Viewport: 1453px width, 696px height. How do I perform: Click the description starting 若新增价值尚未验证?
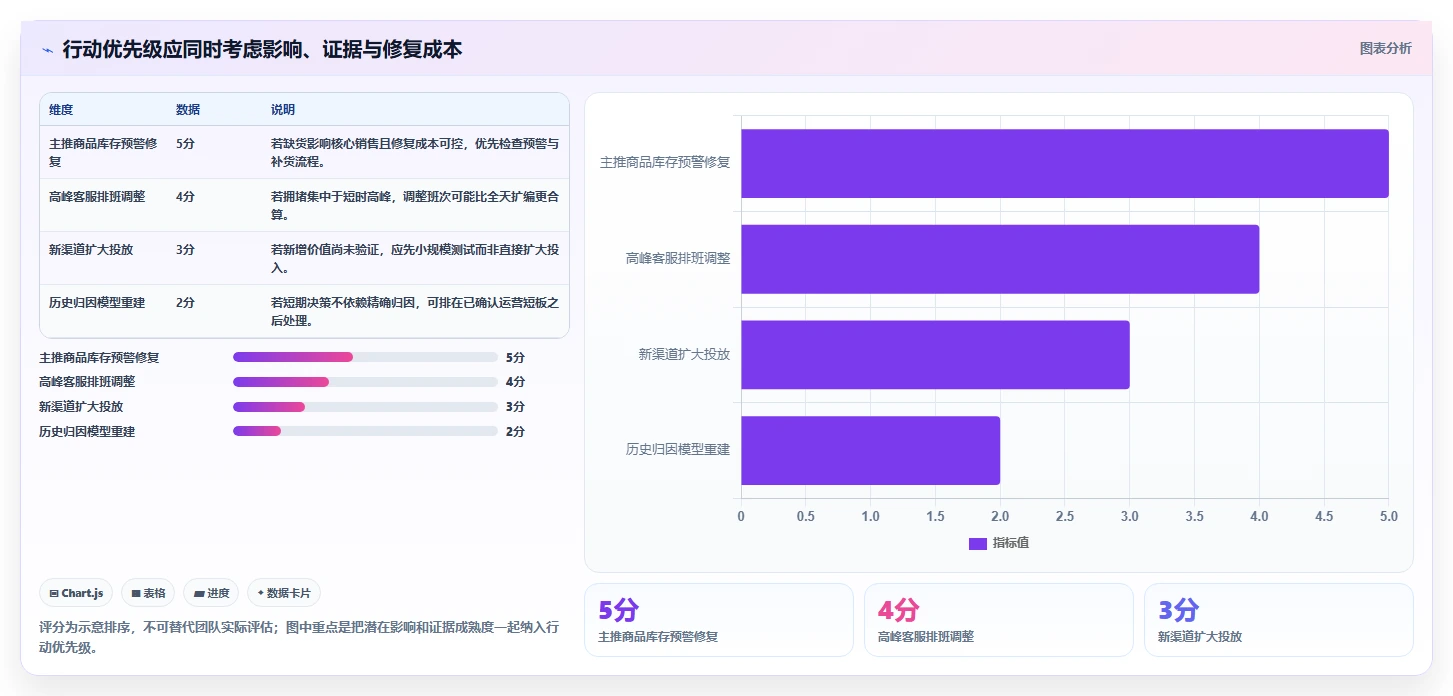coord(415,258)
